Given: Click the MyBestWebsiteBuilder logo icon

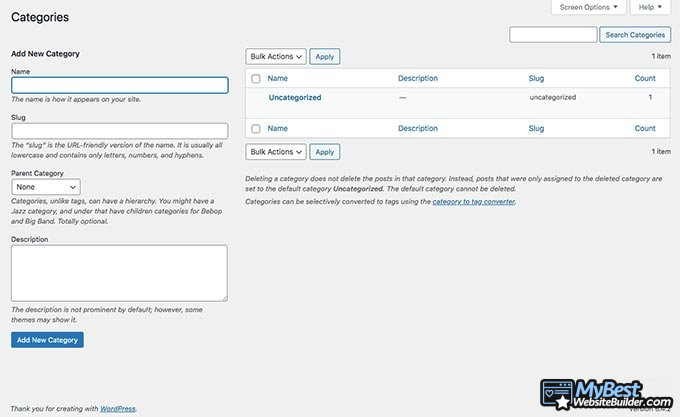Looking at the screenshot, I should coord(560,394).
